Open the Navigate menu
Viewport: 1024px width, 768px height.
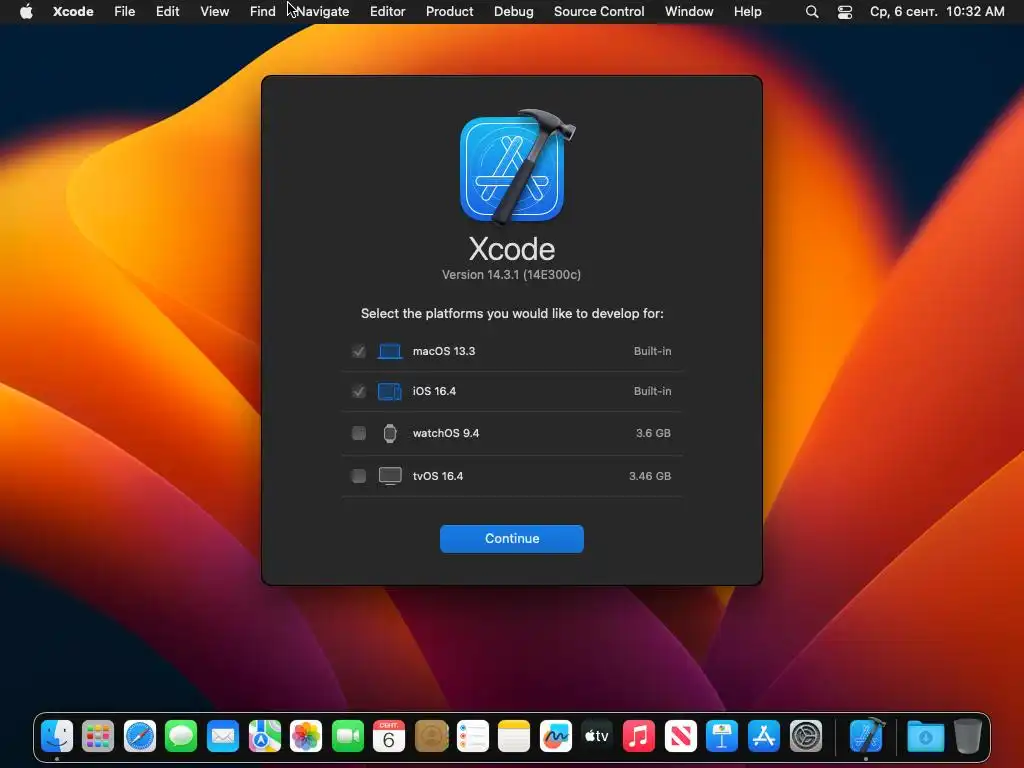click(x=323, y=12)
